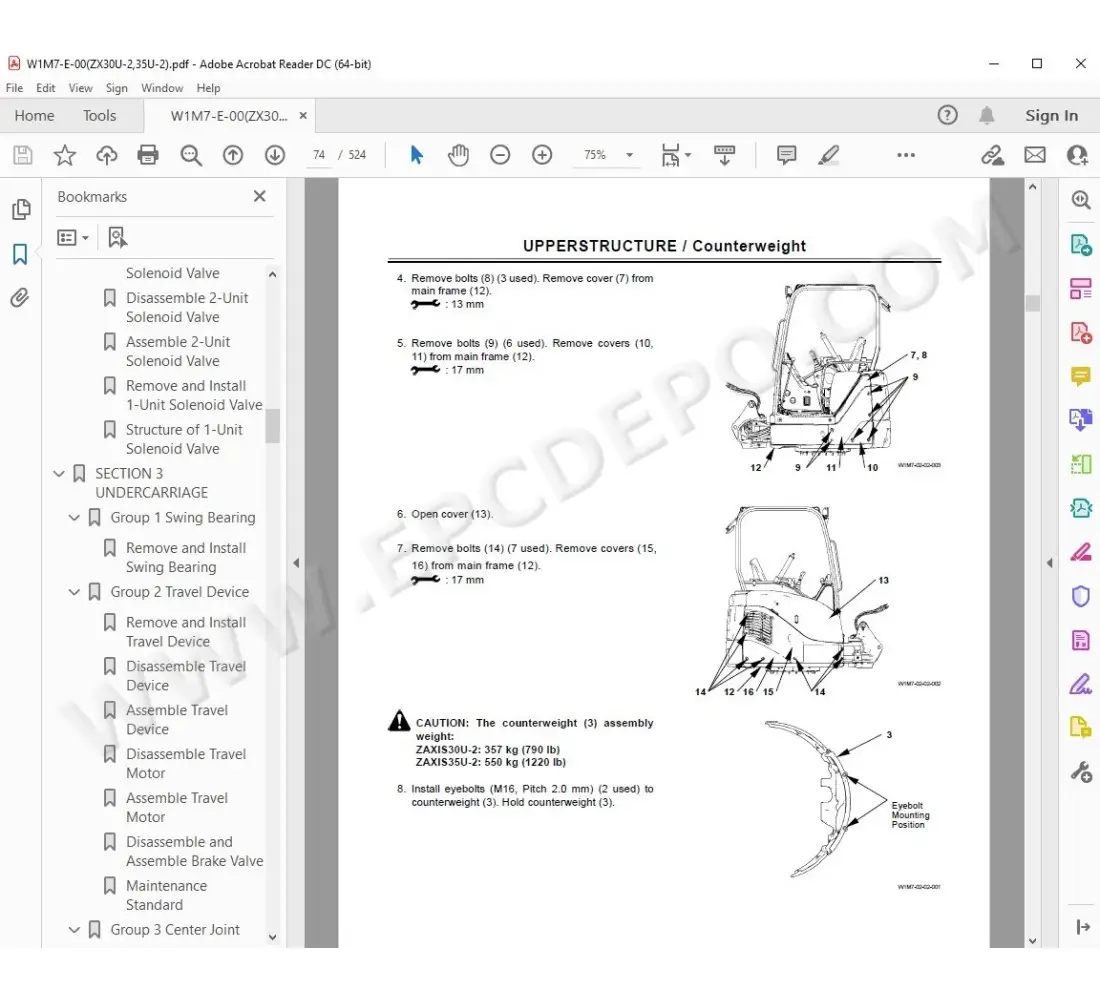
Task: Toggle the Page Thumbnails panel
Action: (20, 209)
